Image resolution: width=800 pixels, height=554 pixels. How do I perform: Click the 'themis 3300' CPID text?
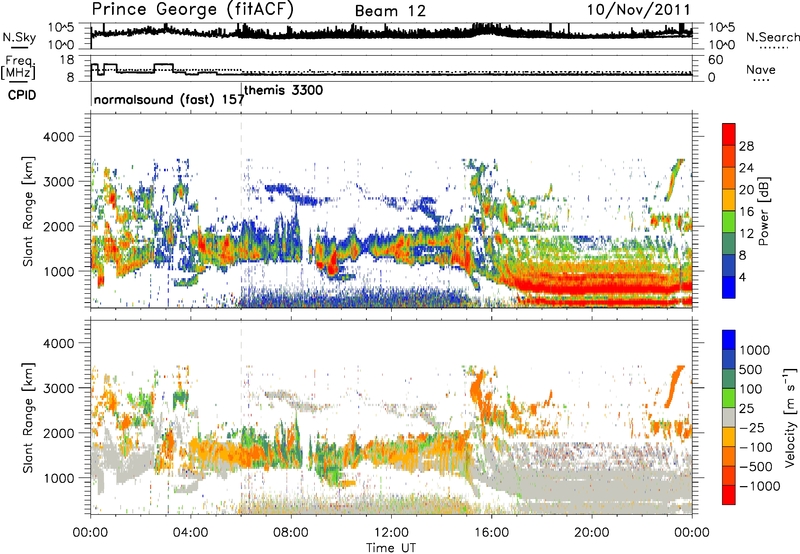[284, 90]
